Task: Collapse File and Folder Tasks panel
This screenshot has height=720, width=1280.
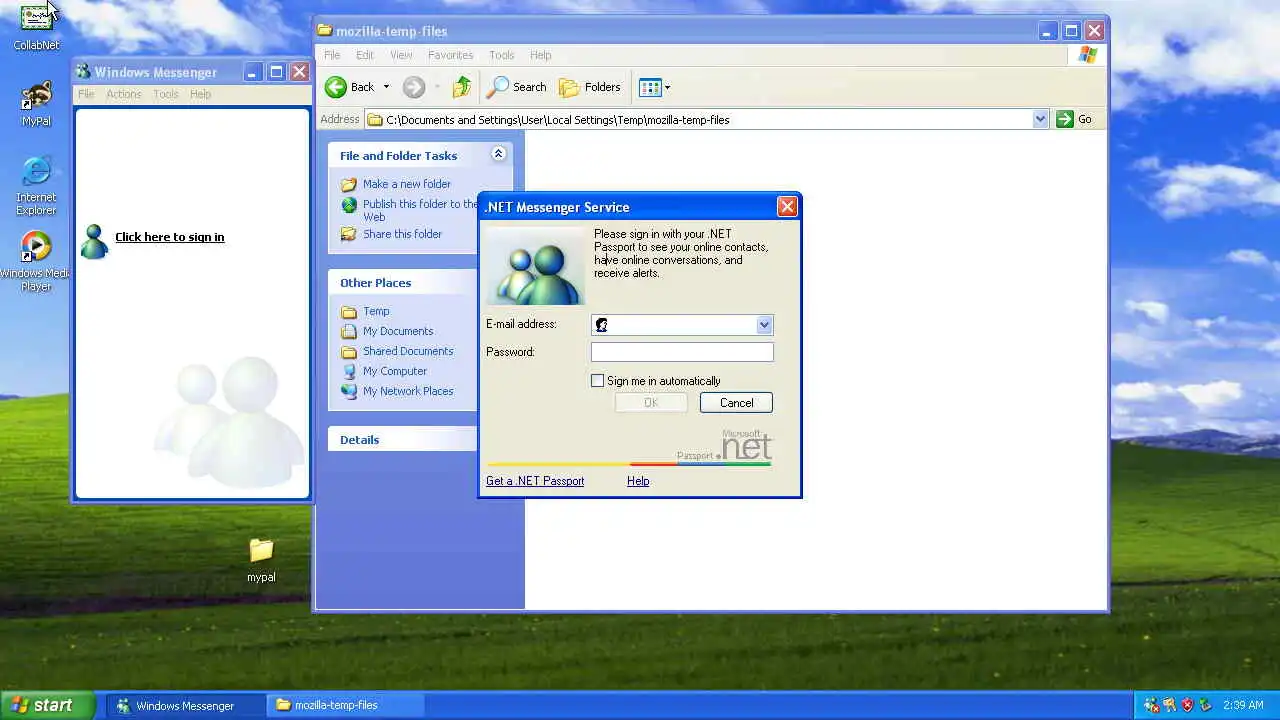Action: point(498,154)
